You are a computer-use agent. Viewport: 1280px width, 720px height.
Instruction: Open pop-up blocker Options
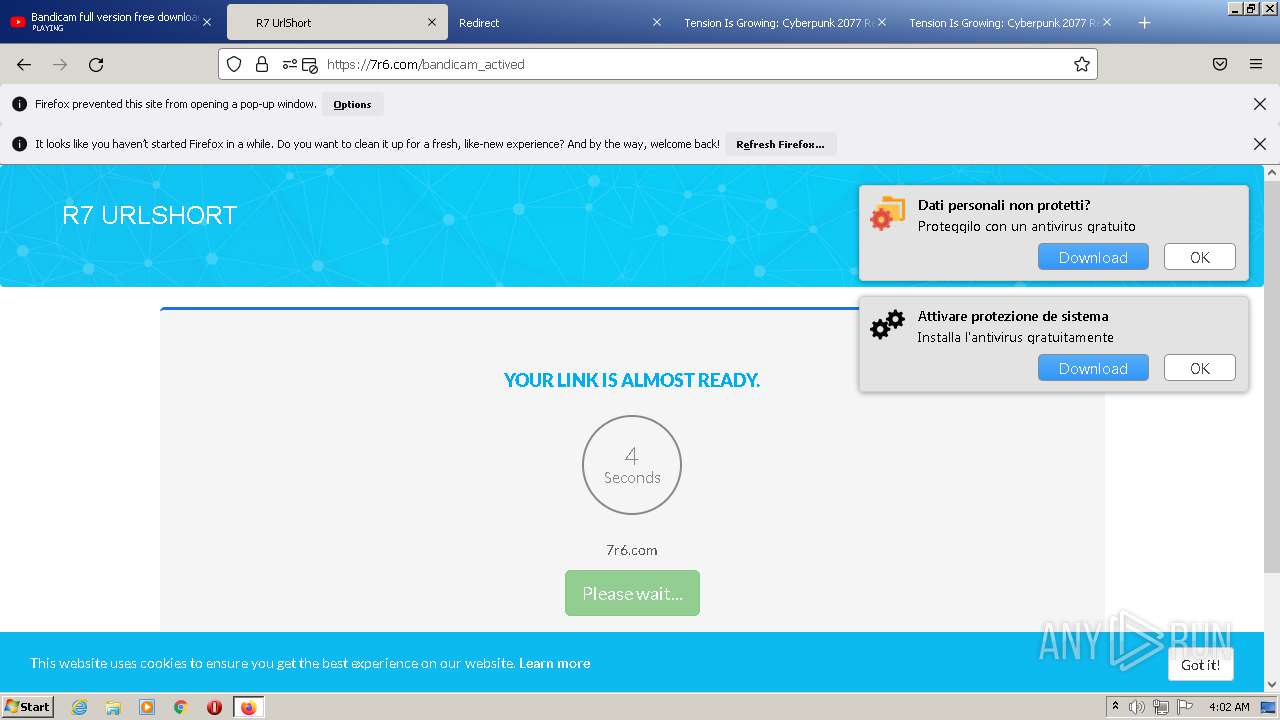(x=352, y=104)
